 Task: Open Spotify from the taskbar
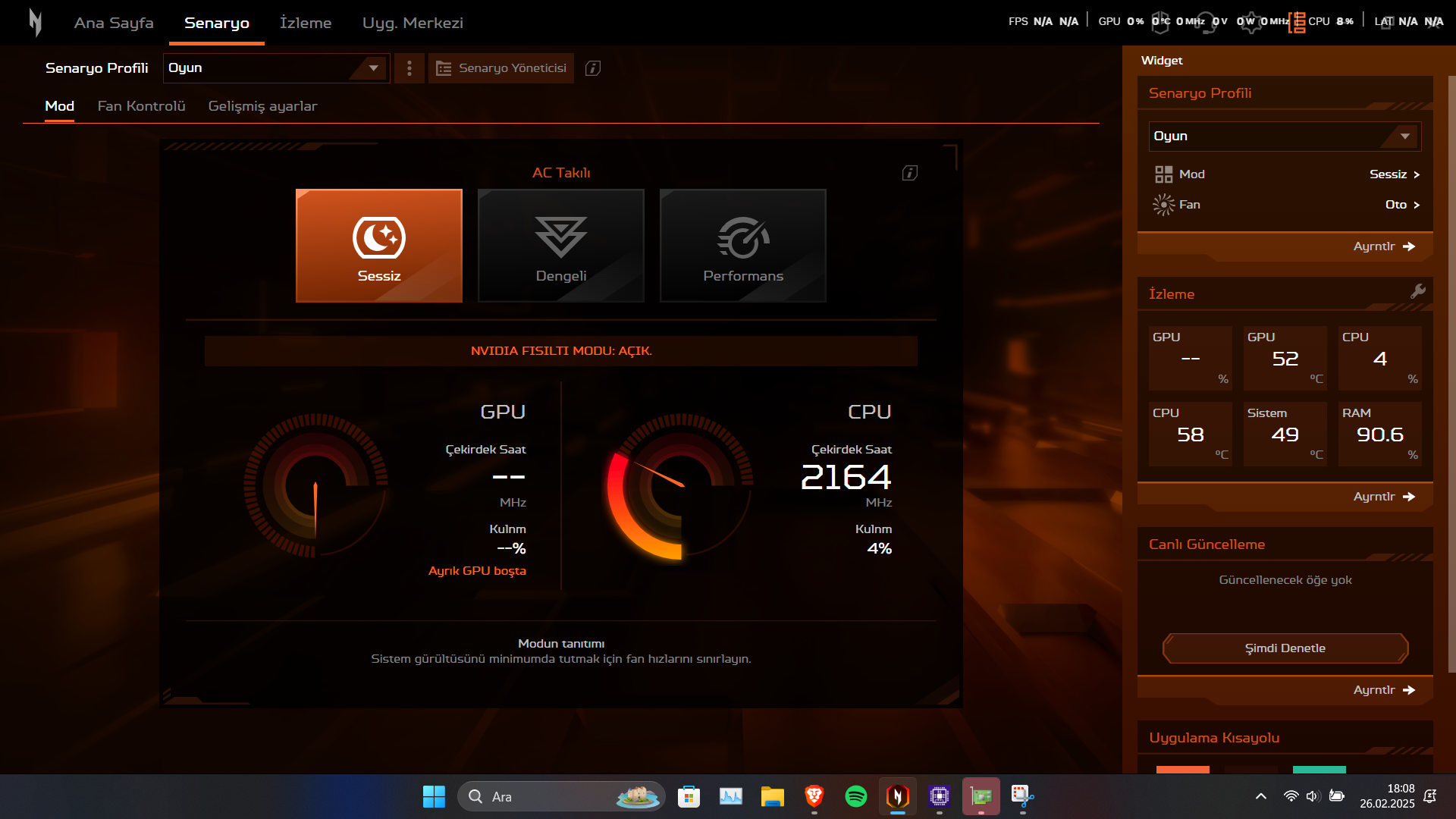click(855, 796)
